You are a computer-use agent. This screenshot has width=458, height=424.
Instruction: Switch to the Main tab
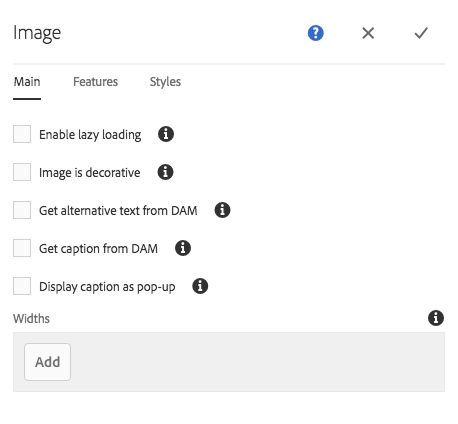pos(27,82)
